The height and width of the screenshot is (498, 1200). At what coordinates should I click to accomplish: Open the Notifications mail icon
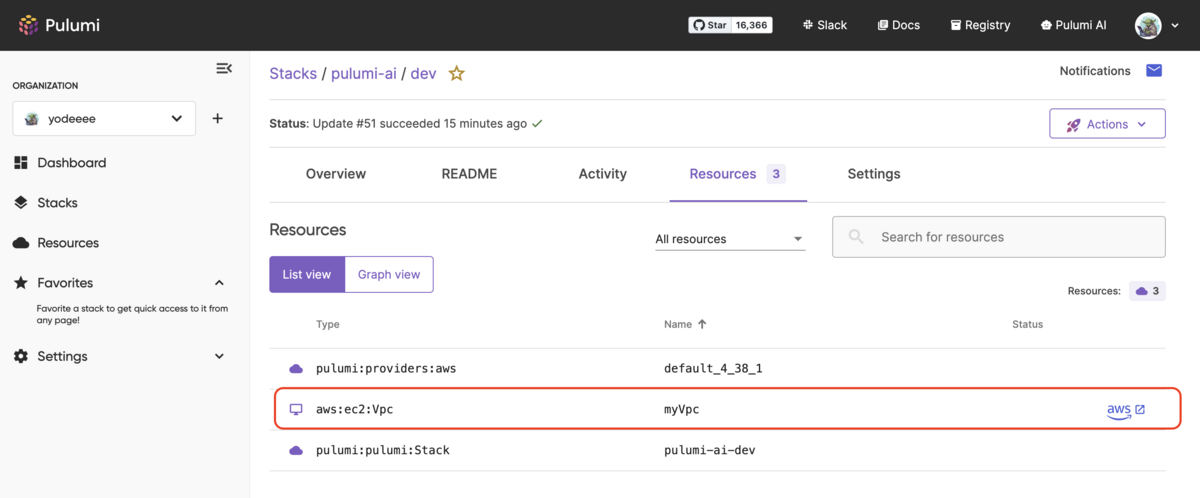pos(1154,71)
